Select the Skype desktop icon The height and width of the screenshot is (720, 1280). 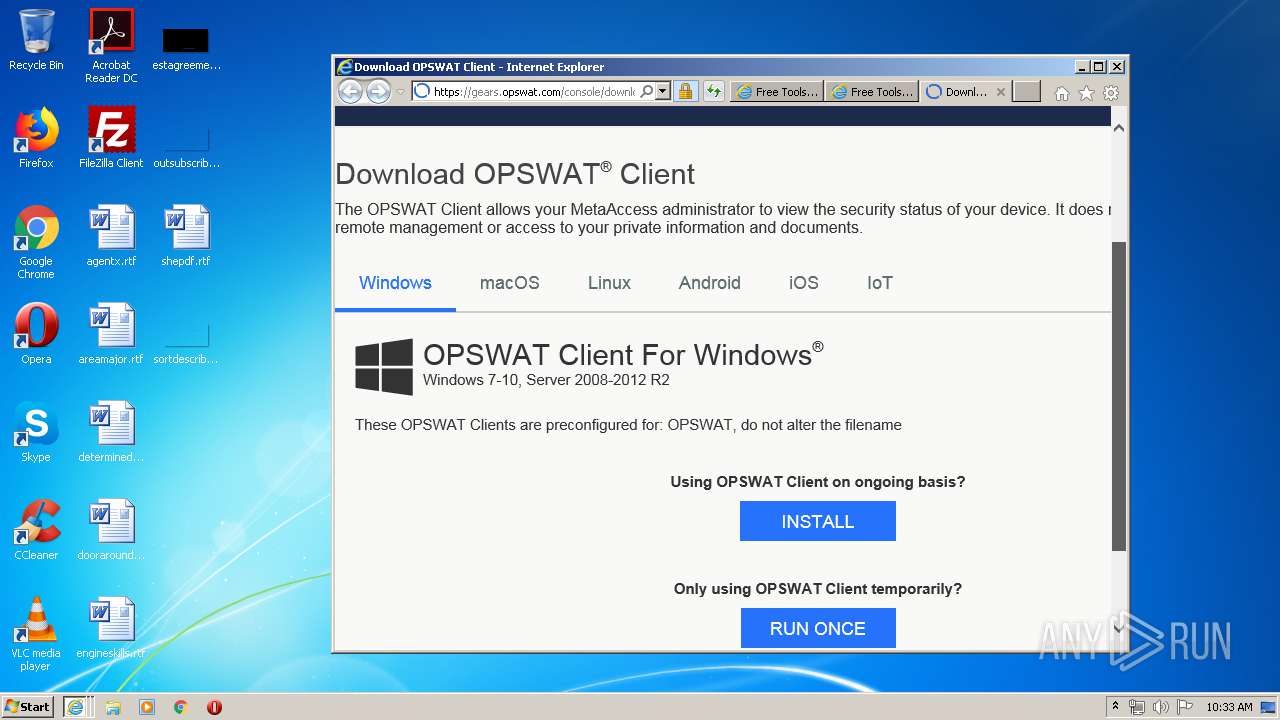click(x=36, y=432)
